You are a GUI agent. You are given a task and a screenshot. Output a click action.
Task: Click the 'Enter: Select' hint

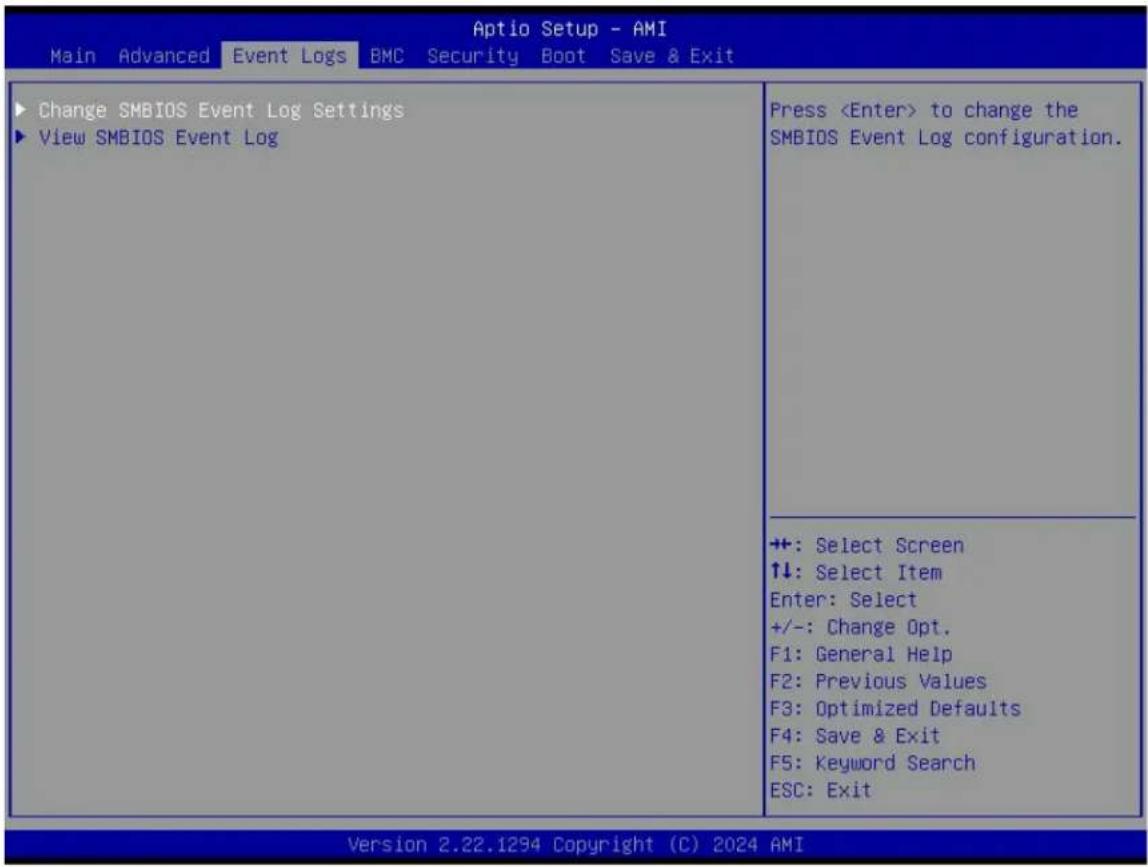(x=843, y=600)
